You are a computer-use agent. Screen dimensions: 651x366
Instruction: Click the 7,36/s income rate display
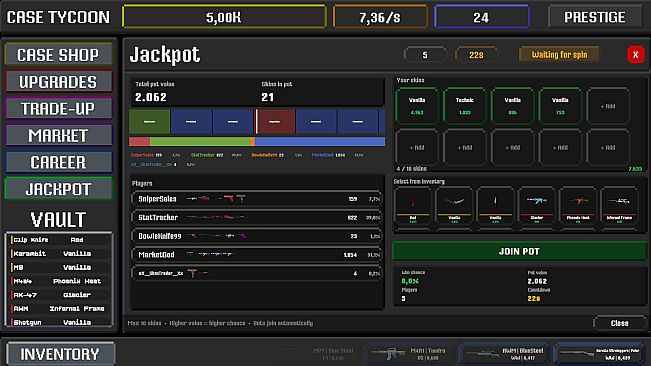coord(380,17)
